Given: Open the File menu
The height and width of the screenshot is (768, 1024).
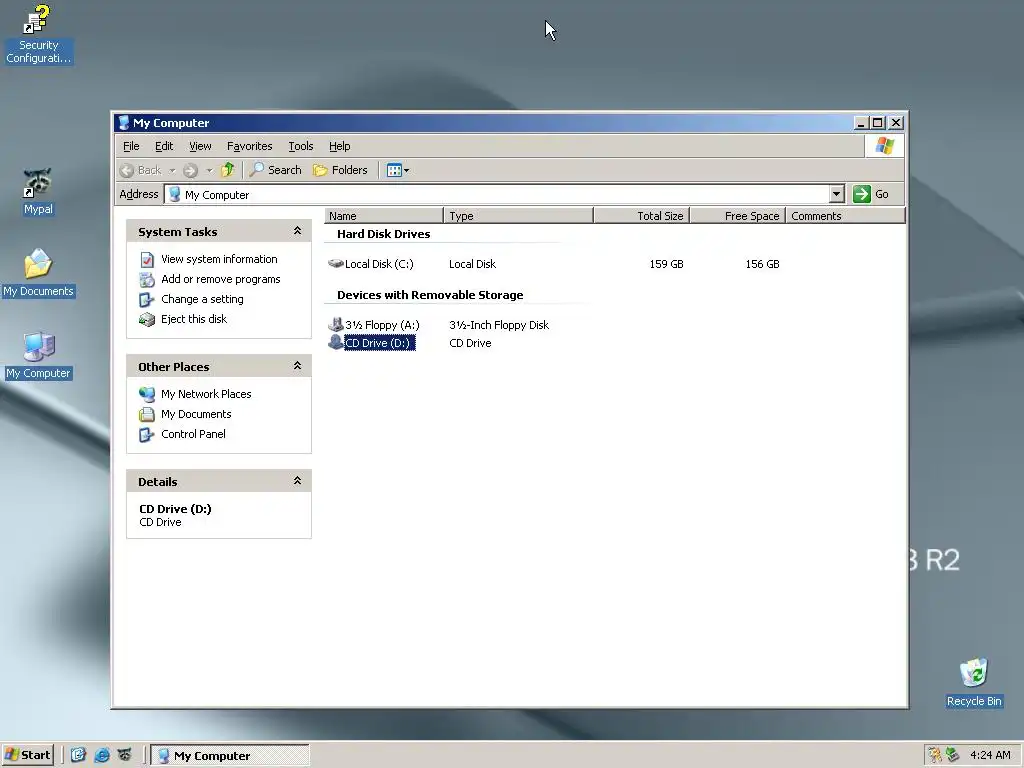Looking at the screenshot, I should tap(131, 146).
